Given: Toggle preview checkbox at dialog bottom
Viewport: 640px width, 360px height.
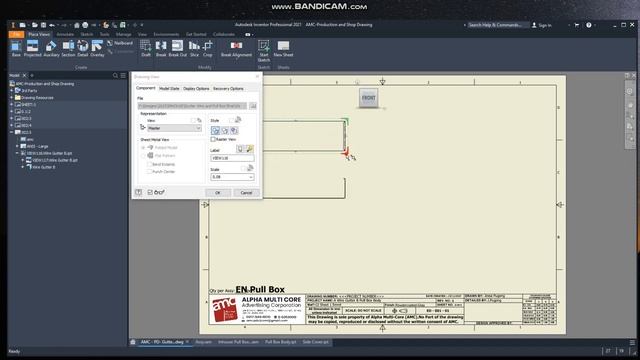Looking at the screenshot, I should pyautogui.click(x=150, y=192).
